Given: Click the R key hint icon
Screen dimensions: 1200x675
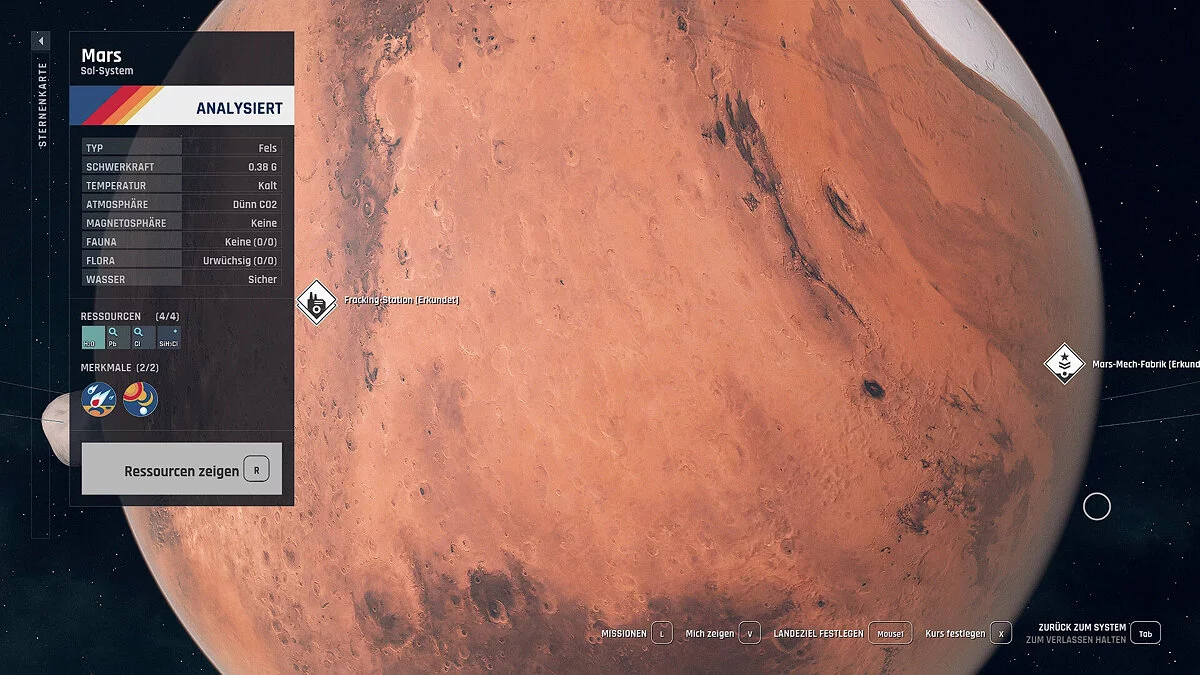Looking at the screenshot, I should (x=257, y=469).
